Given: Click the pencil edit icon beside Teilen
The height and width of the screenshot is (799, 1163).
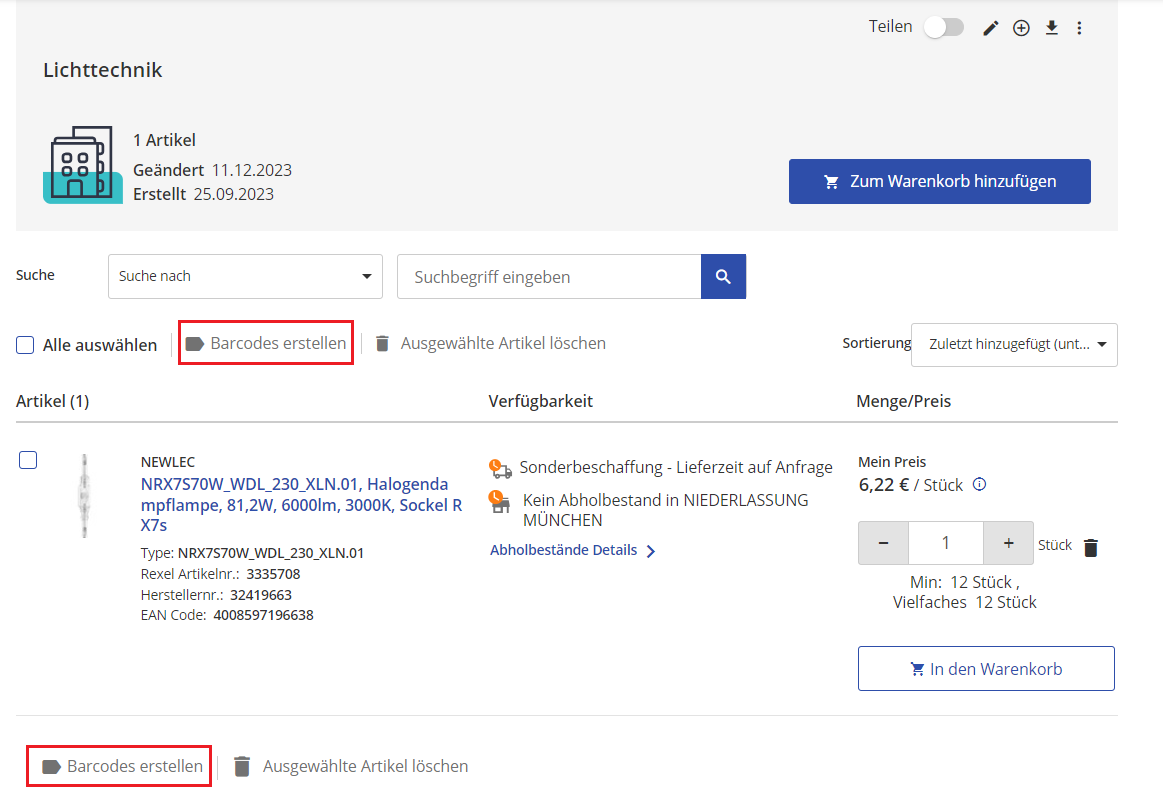Looking at the screenshot, I should (x=990, y=28).
